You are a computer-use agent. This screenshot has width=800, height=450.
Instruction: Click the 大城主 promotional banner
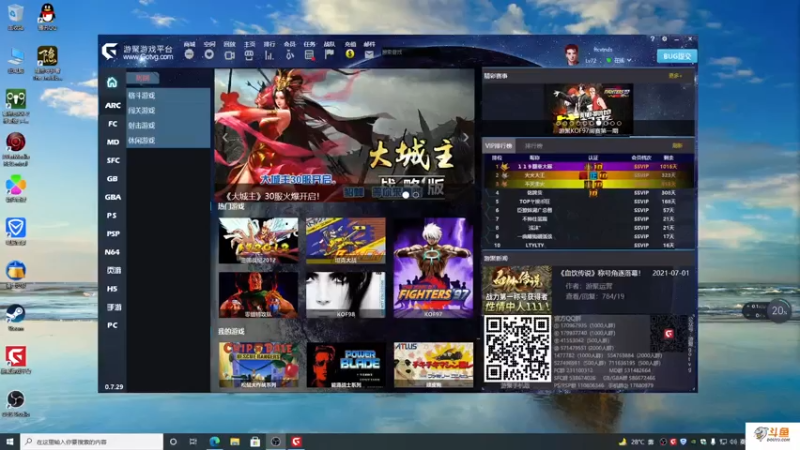click(x=344, y=135)
